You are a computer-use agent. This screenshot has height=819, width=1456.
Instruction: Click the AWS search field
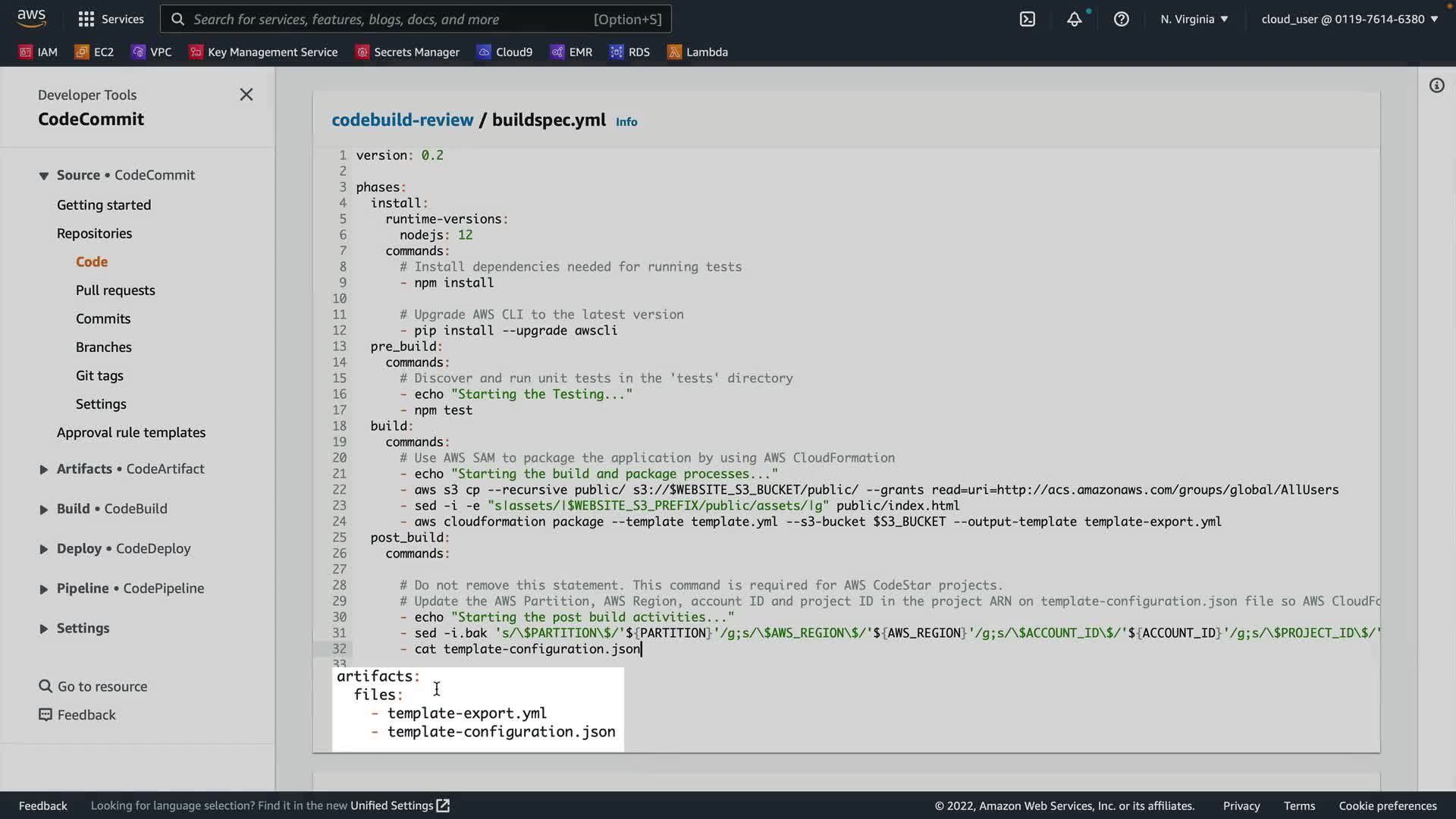[x=416, y=19]
